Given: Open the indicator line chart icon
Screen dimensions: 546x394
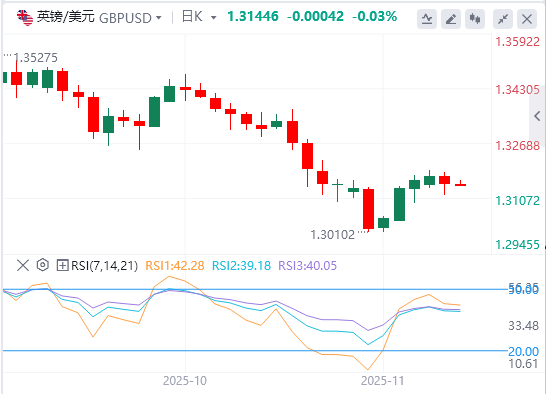Looking at the screenshot, I should [x=427, y=18].
